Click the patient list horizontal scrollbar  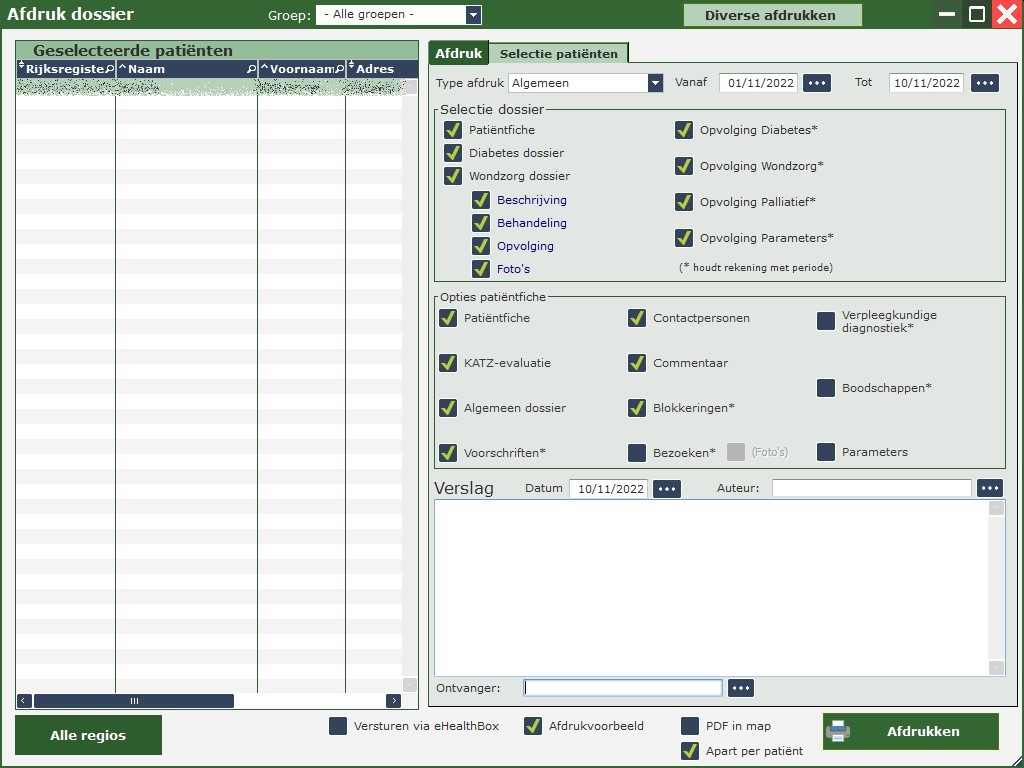tap(134, 701)
